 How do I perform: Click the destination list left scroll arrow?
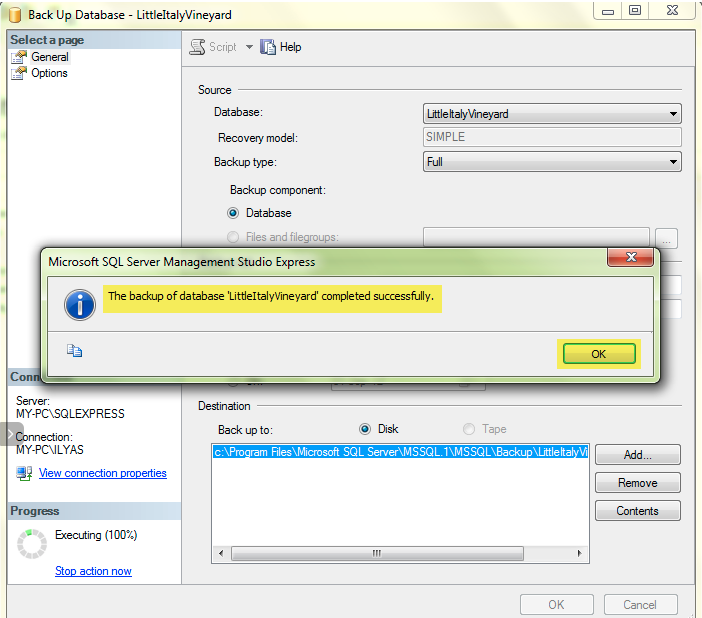tap(221, 554)
